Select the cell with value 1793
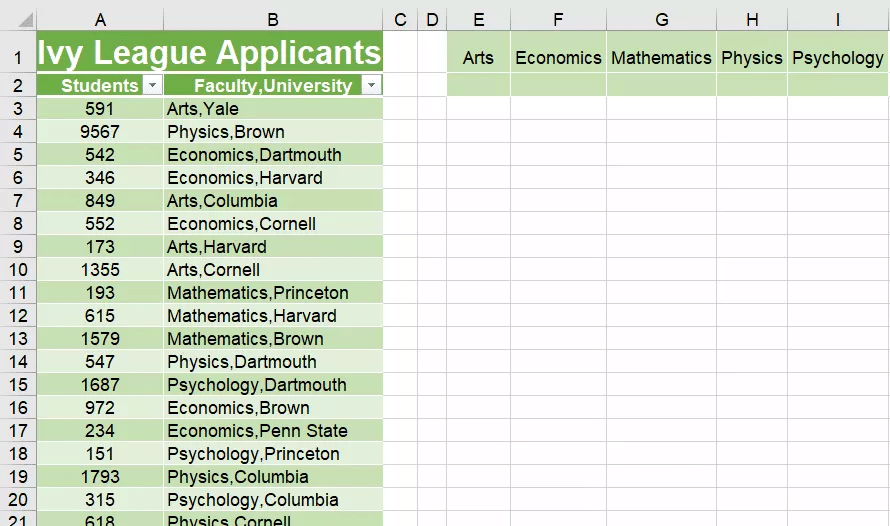 tap(100, 477)
